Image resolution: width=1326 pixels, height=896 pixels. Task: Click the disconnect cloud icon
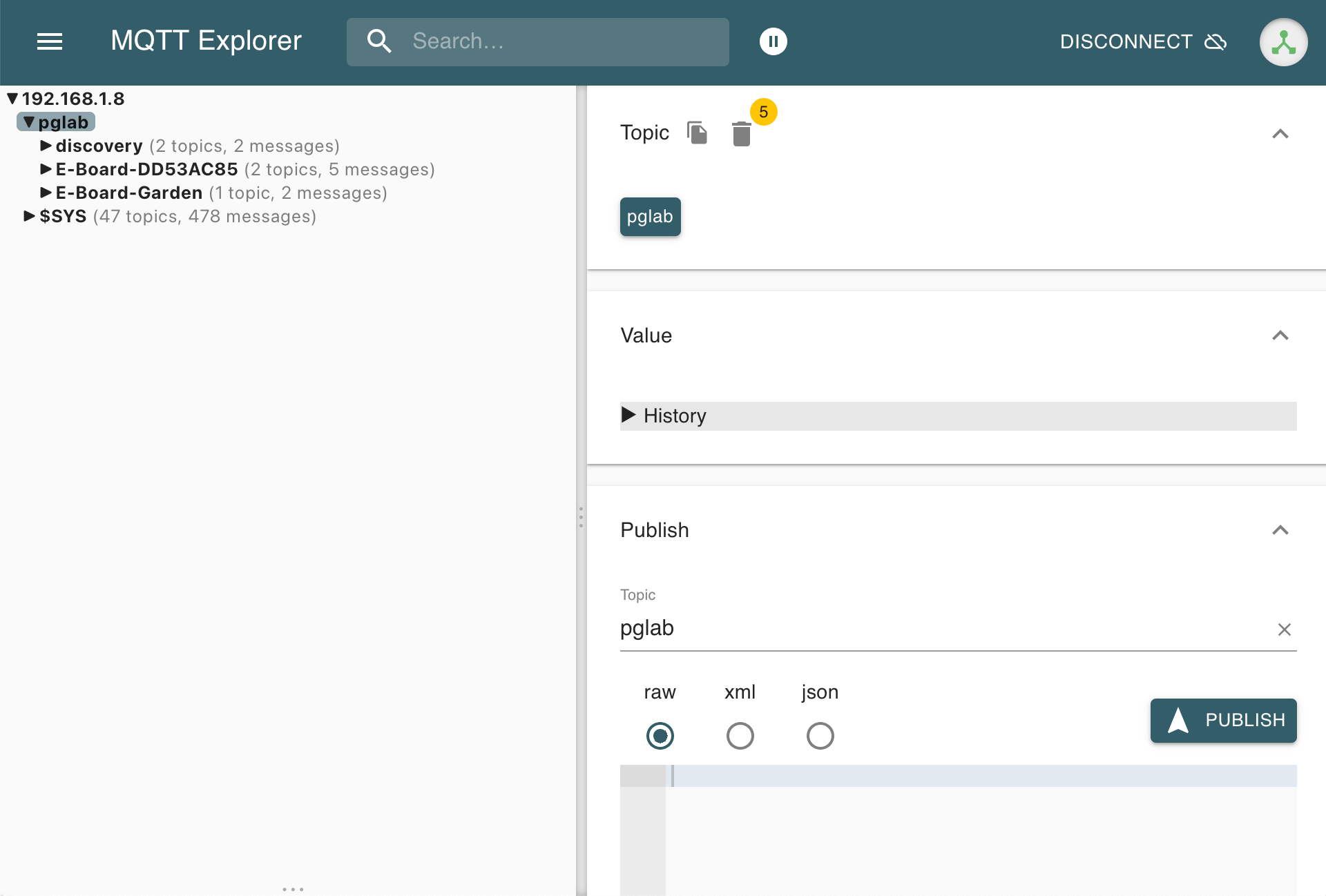[1215, 42]
